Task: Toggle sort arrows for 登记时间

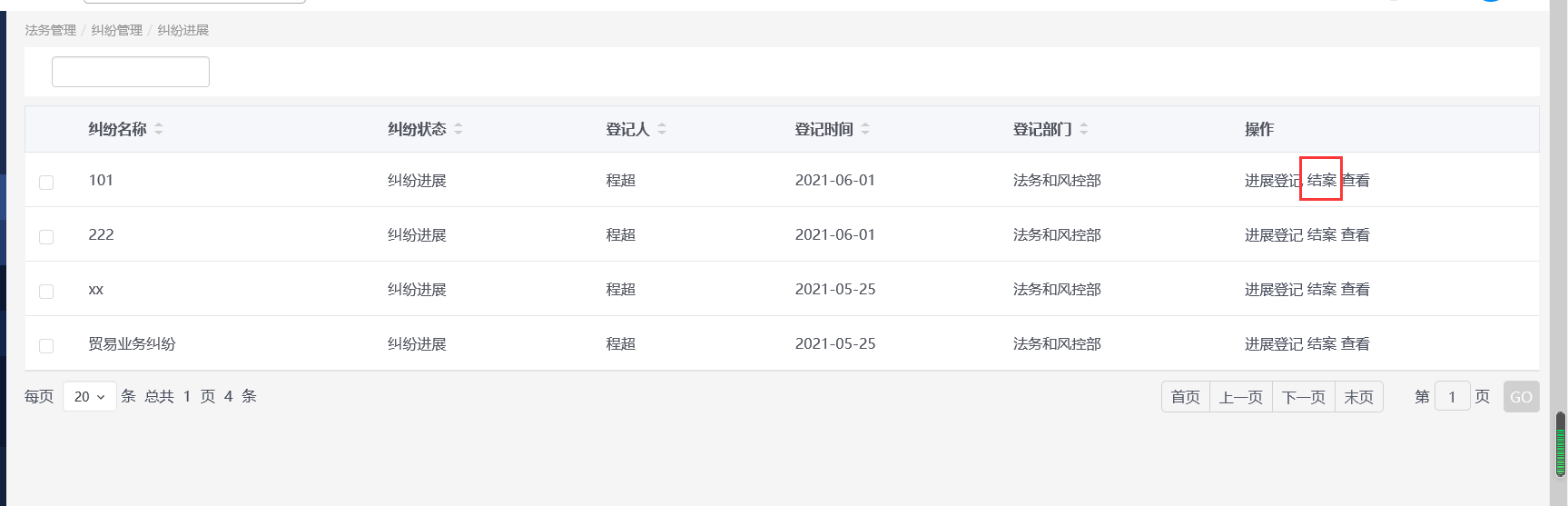Action: click(x=865, y=129)
